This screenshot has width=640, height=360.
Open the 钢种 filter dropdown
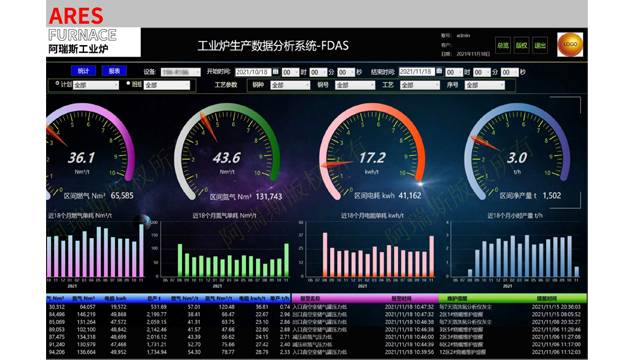(x=290, y=85)
